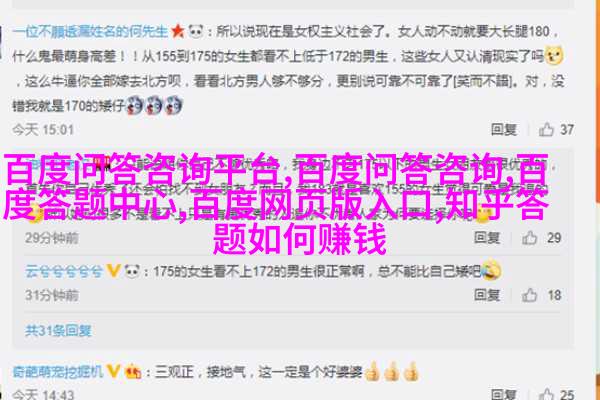Expand all replies via 共31条回复
Viewport: 600px width, 400px height.
[x=58, y=330]
